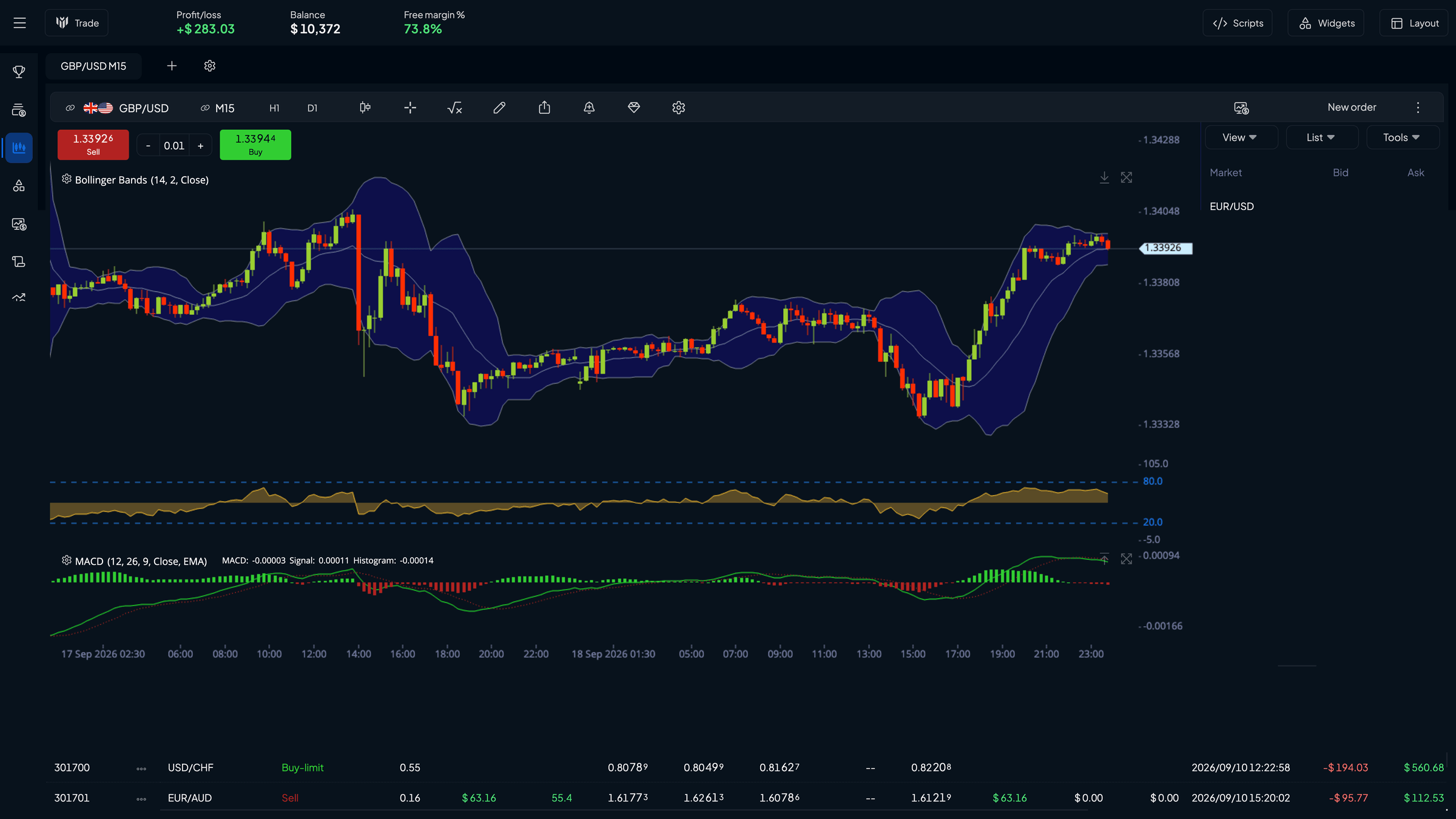Create a price alert with bell icon
Viewport: 1456px width, 819px height.
coord(589,107)
